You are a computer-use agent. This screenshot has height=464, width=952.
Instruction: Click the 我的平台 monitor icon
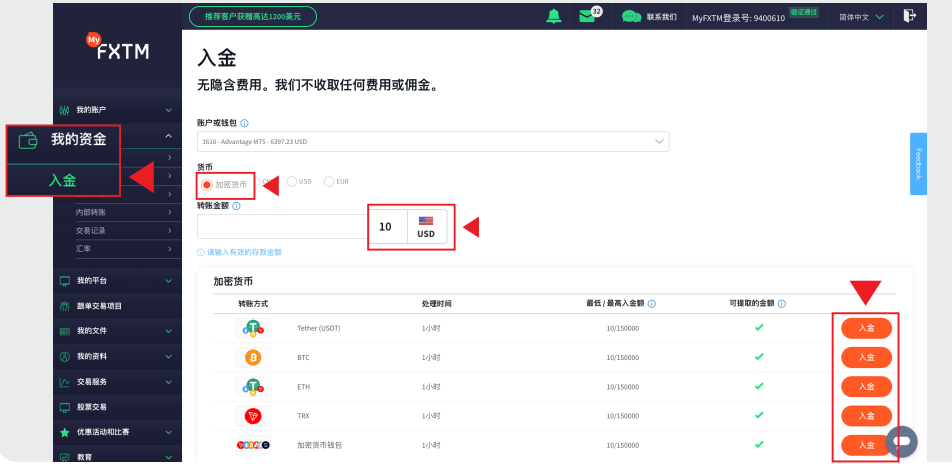pos(65,281)
